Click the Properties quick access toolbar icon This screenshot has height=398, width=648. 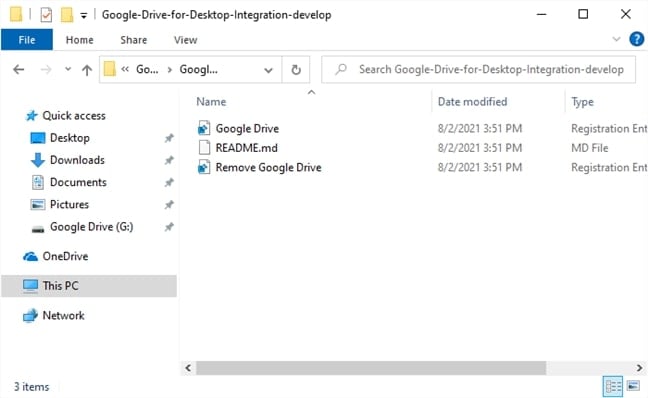pyautogui.click(x=46, y=15)
